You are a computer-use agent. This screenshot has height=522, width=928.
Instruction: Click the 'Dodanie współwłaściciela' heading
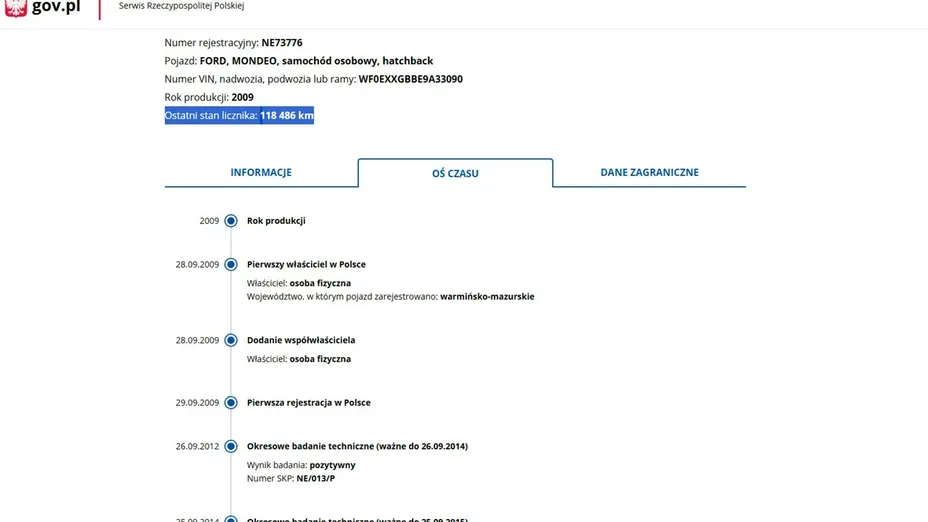(301, 340)
